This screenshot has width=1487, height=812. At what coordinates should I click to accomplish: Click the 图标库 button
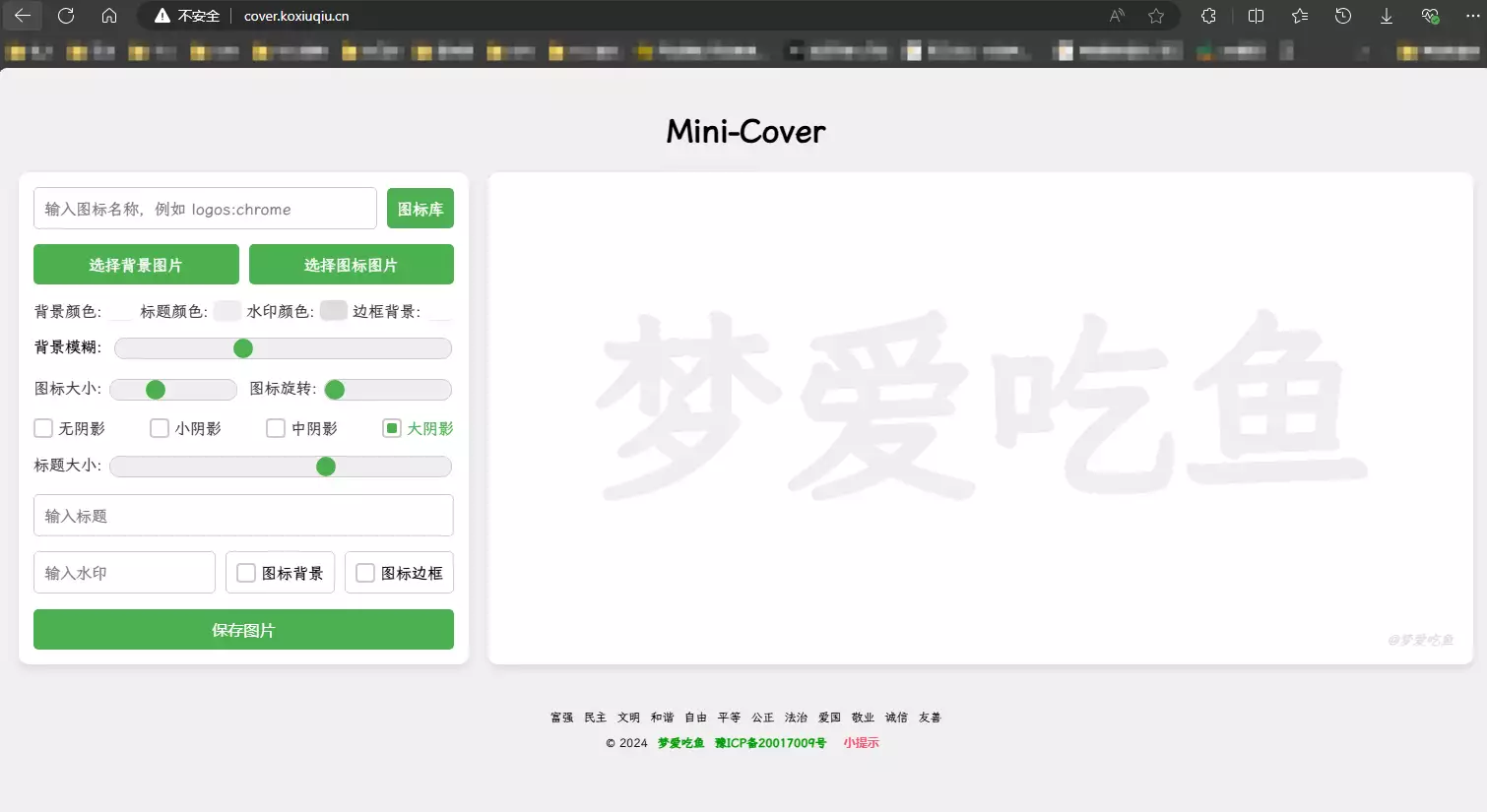420,209
